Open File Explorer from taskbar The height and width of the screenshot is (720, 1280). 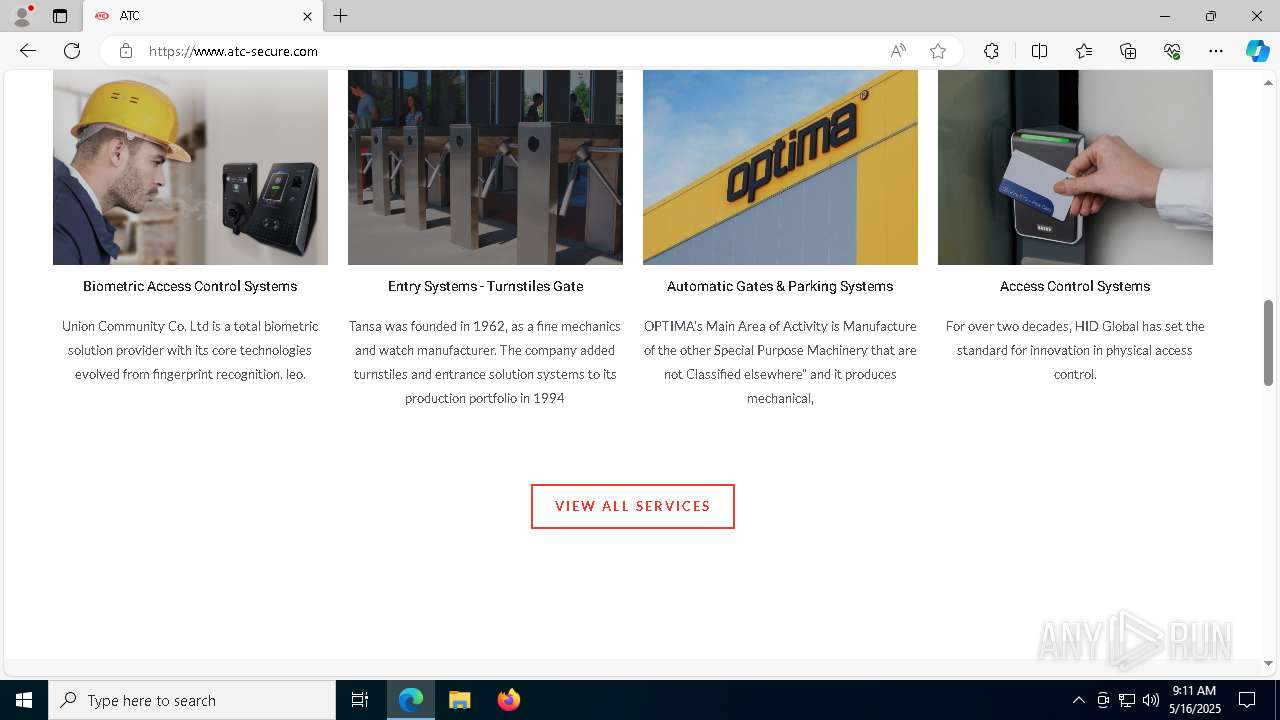click(x=460, y=700)
